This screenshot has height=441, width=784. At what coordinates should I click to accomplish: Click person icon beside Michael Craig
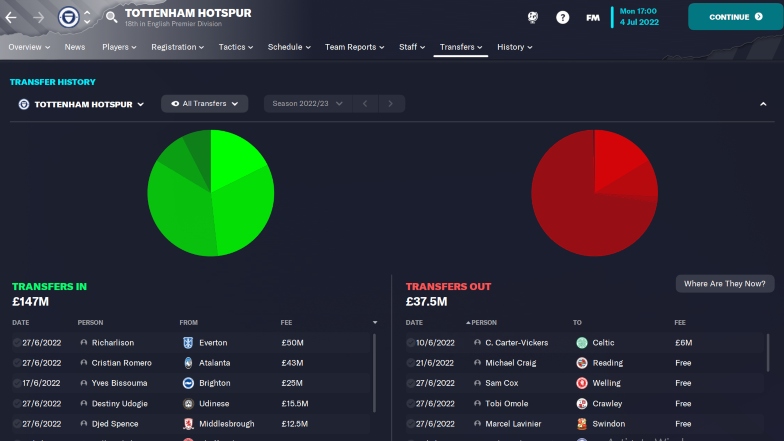point(477,363)
